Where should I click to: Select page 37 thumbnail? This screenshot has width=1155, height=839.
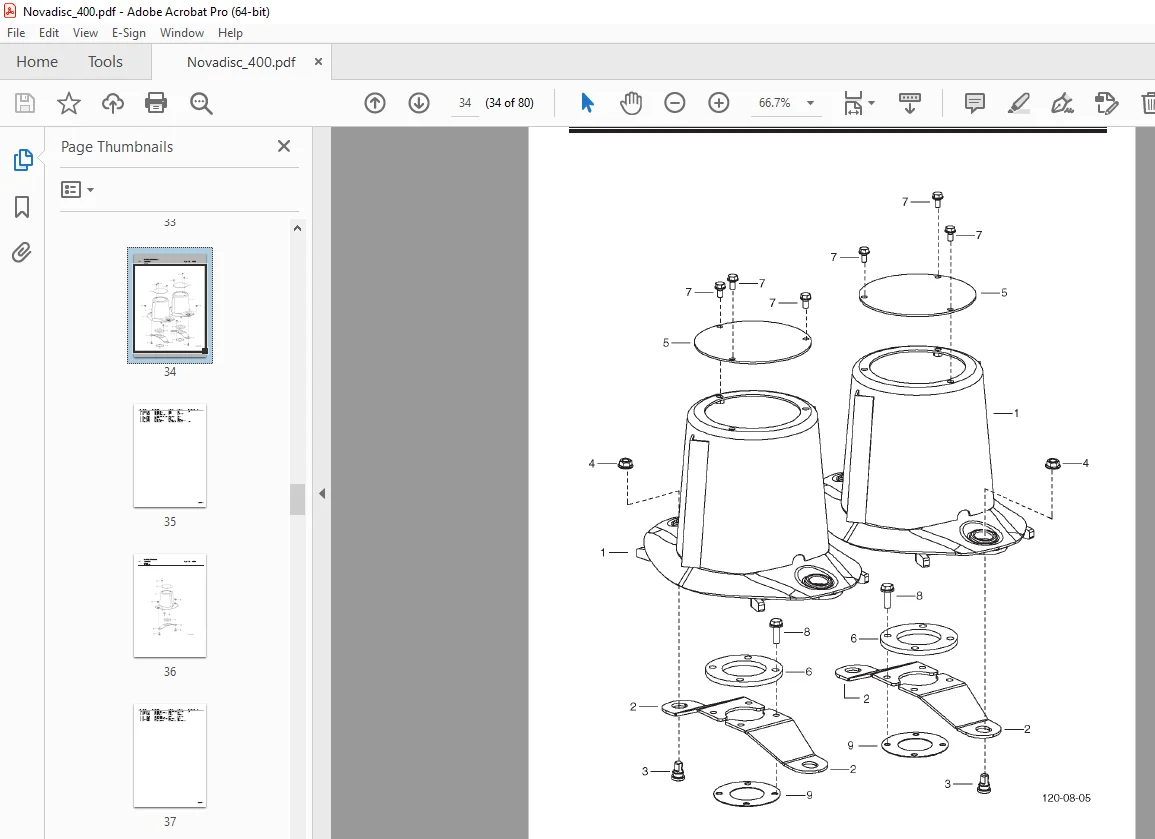click(170, 755)
